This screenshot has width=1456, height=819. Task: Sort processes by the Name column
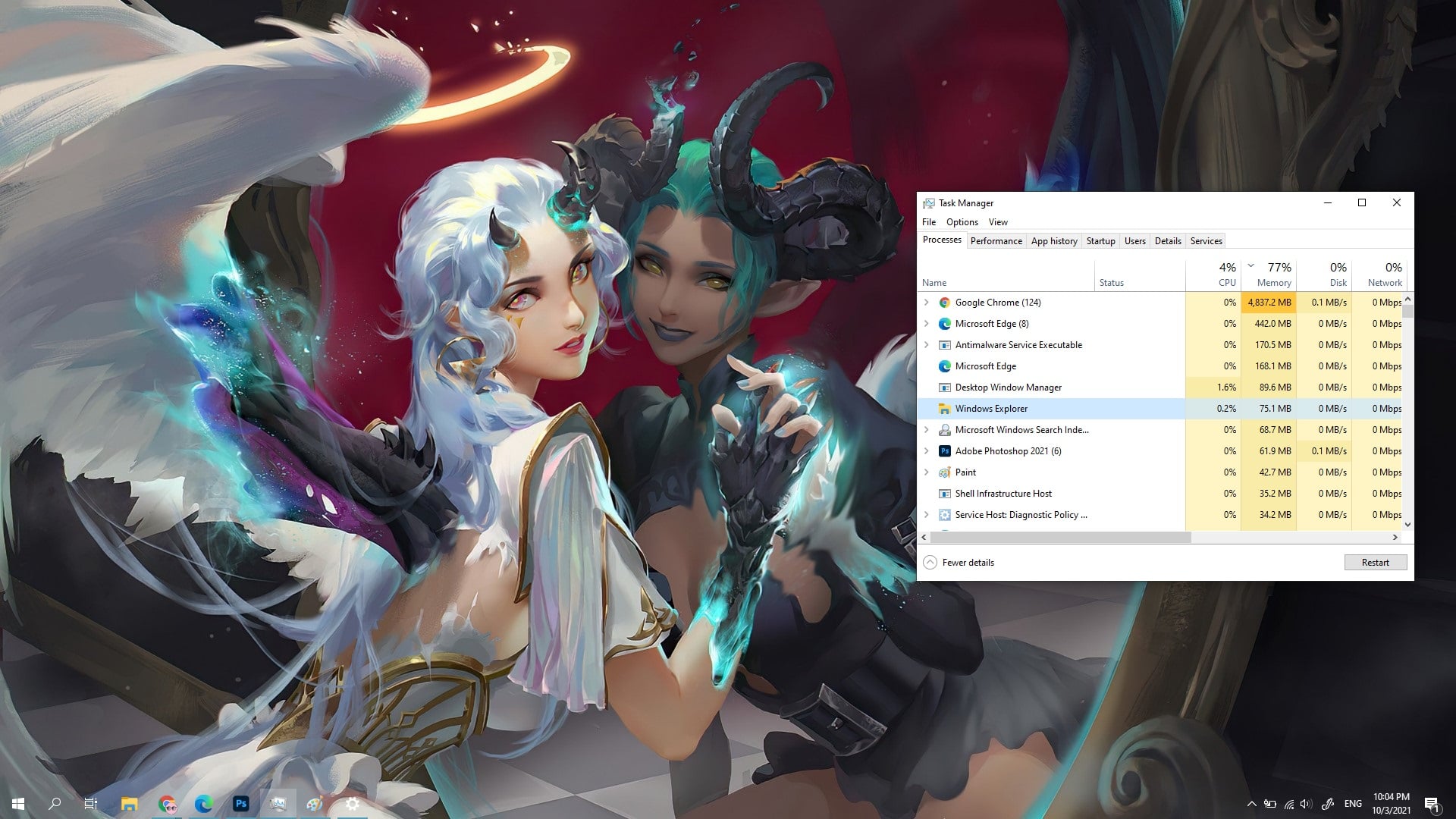click(1006, 275)
